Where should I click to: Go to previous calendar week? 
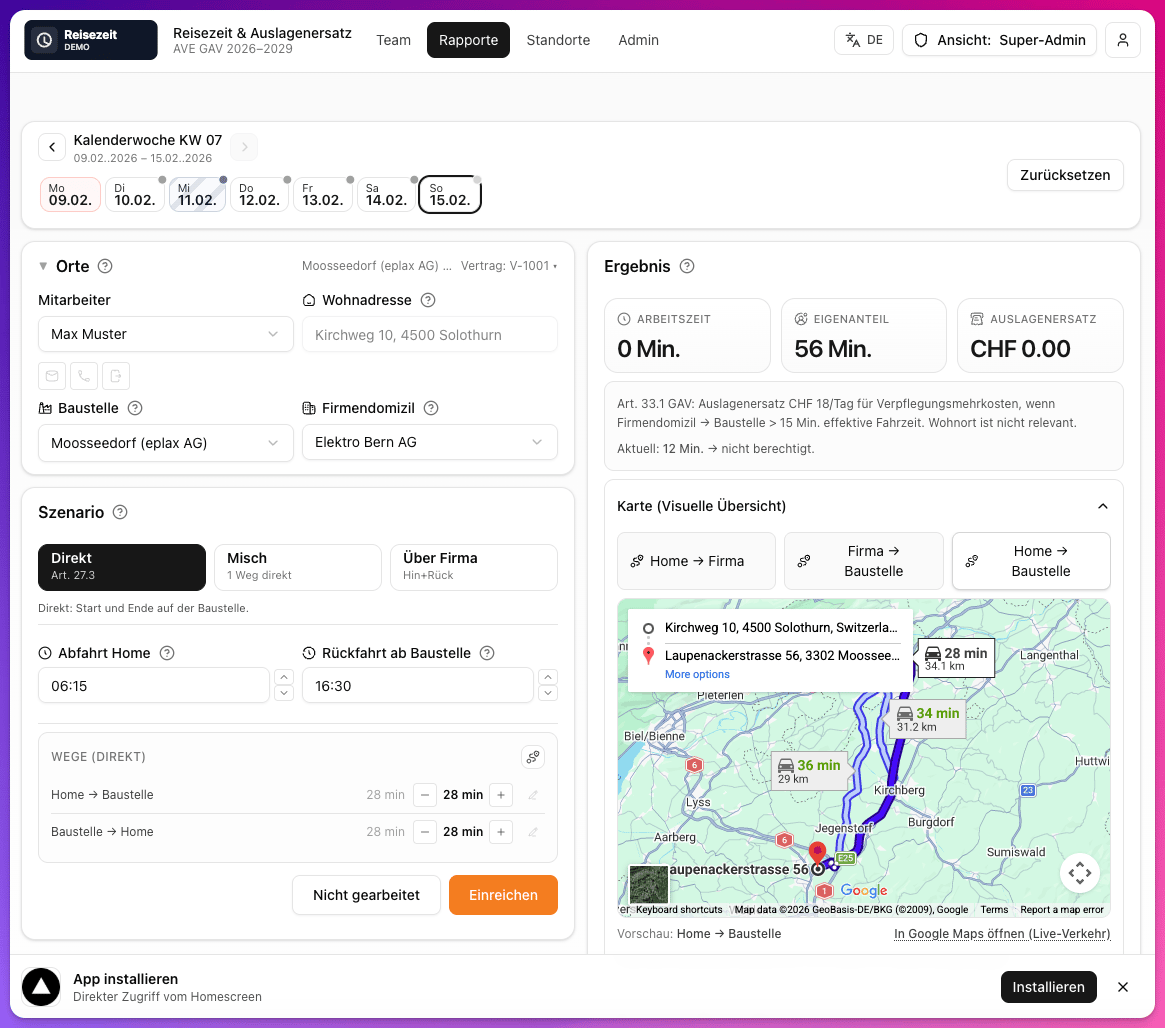pyautogui.click(x=52, y=147)
